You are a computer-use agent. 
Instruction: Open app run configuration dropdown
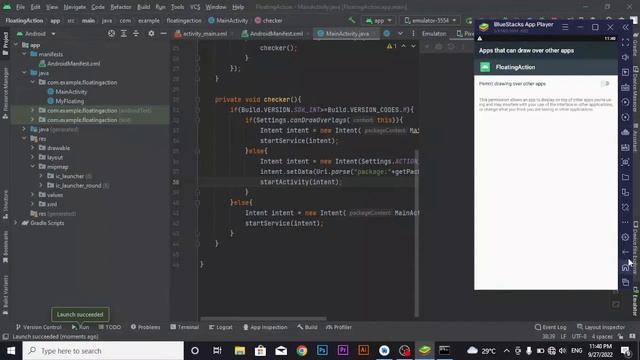coord(379,20)
